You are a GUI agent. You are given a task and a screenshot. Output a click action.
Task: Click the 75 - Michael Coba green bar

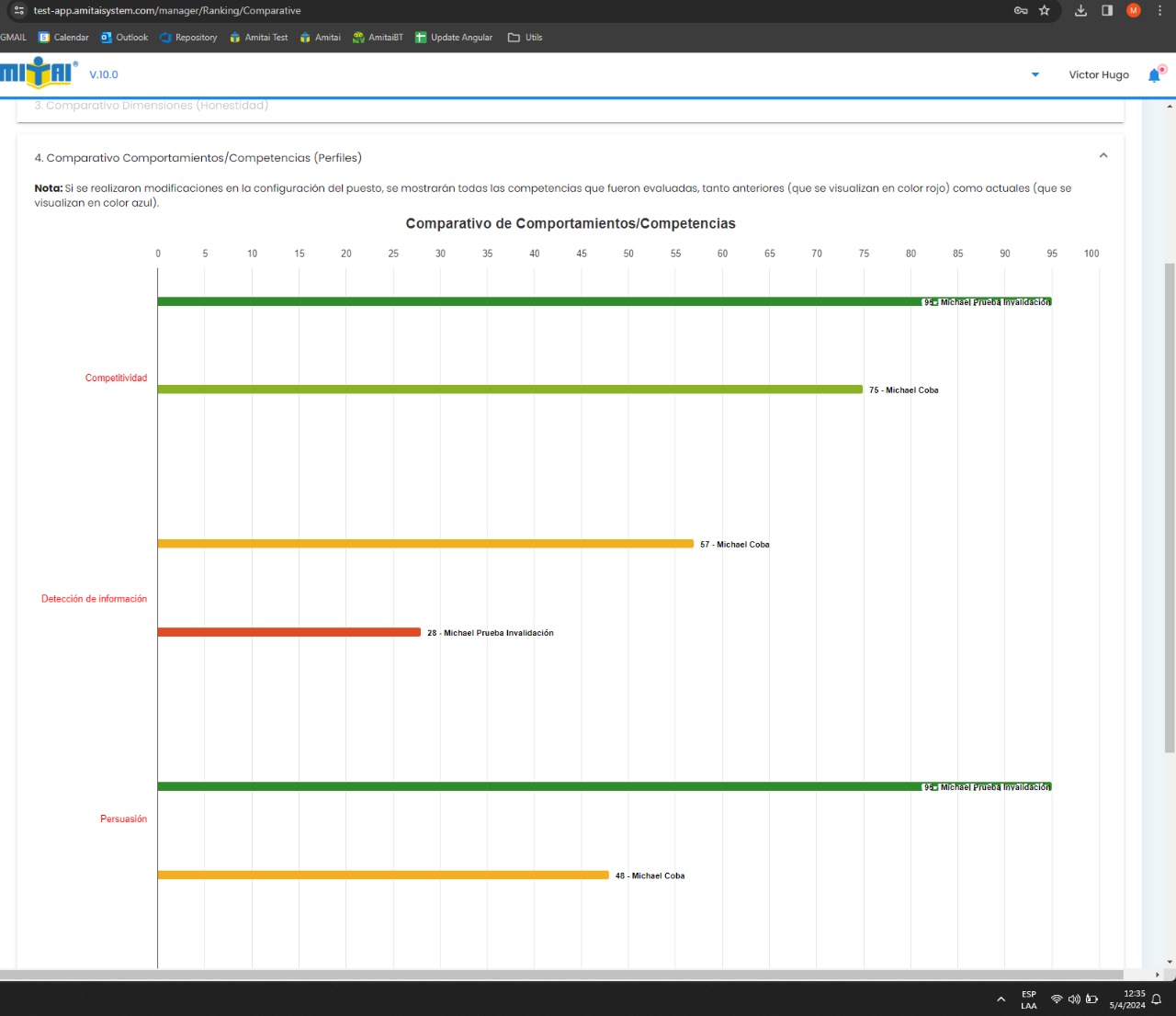[510, 389]
